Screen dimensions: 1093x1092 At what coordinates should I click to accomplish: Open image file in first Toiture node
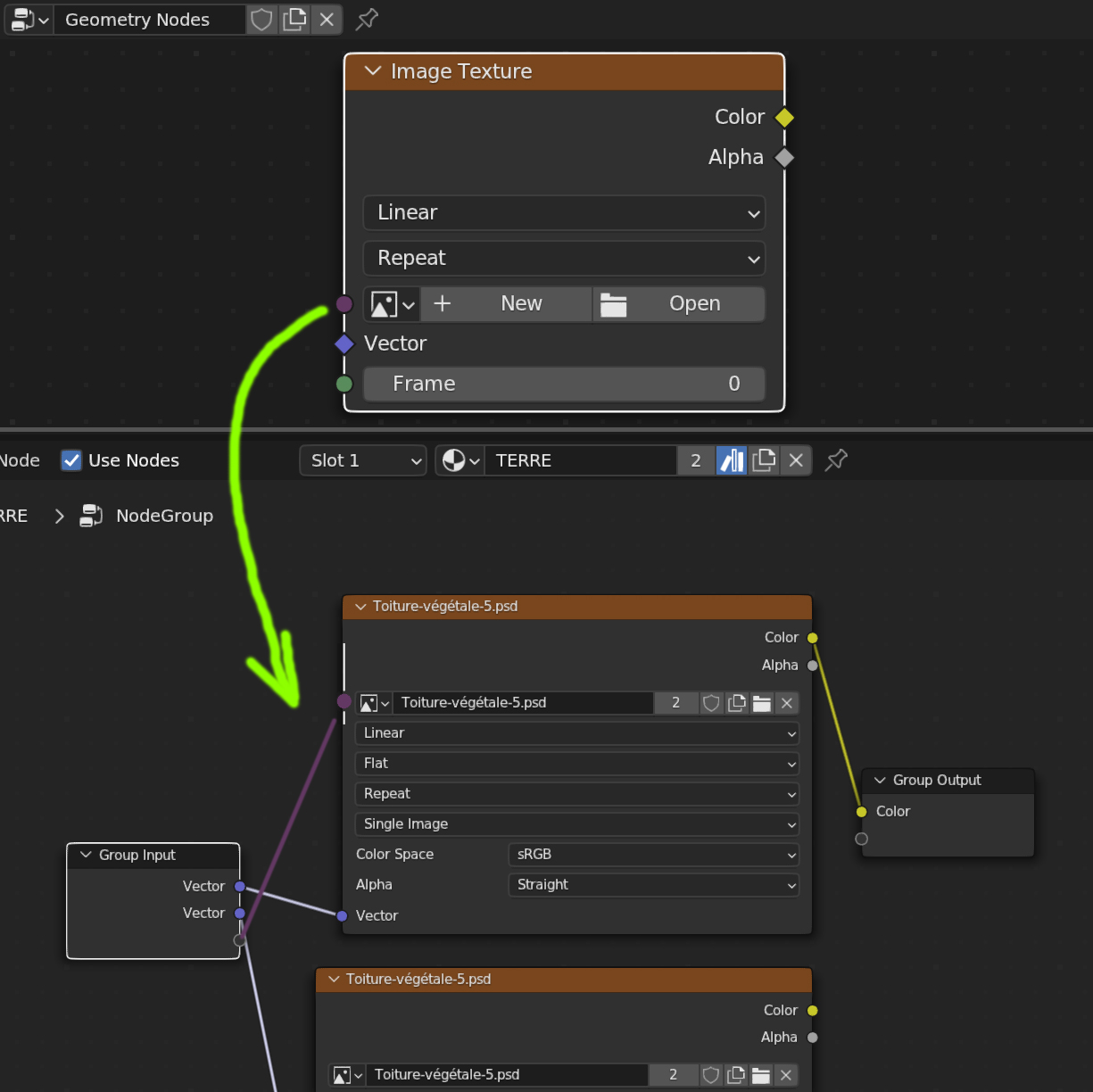click(x=762, y=703)
